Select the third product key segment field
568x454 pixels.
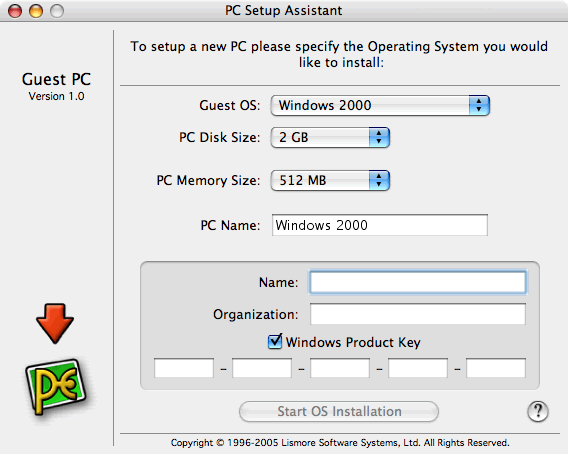click(340, 368)
